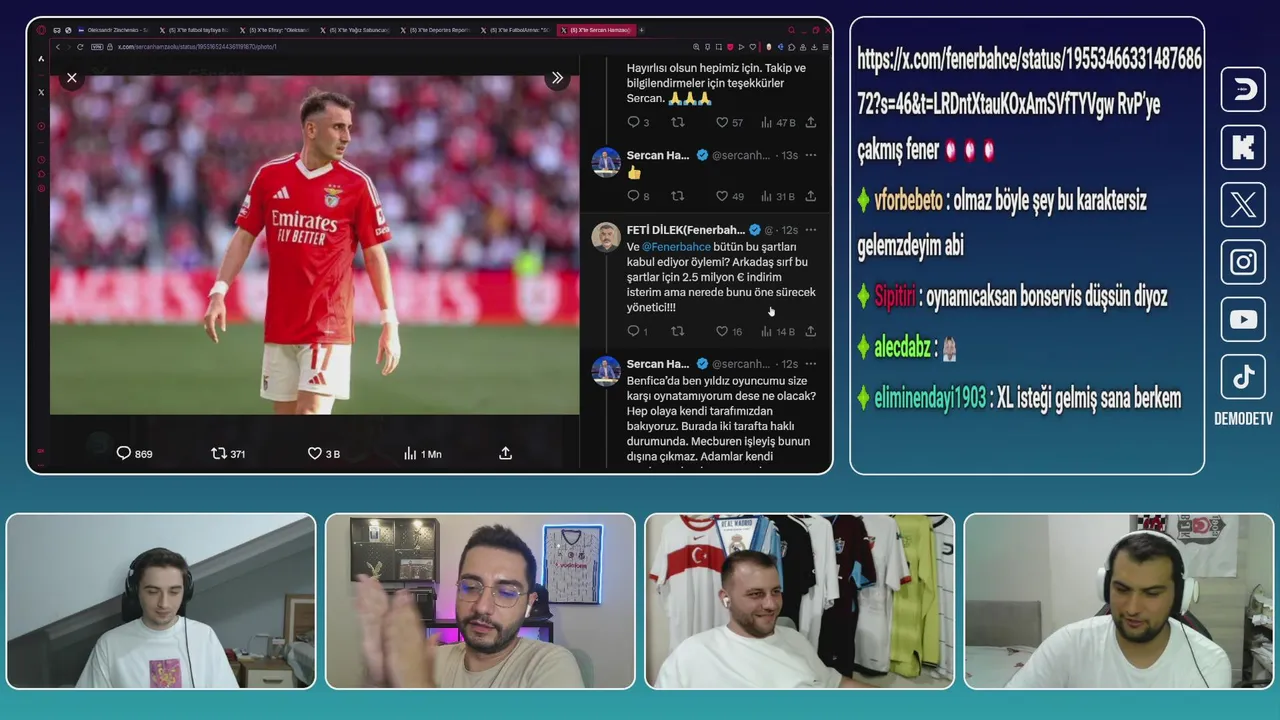Viewport: 1280px width, 720px height.
Task: View analytics showing 1 Mn views
Action: pos(422,453)
